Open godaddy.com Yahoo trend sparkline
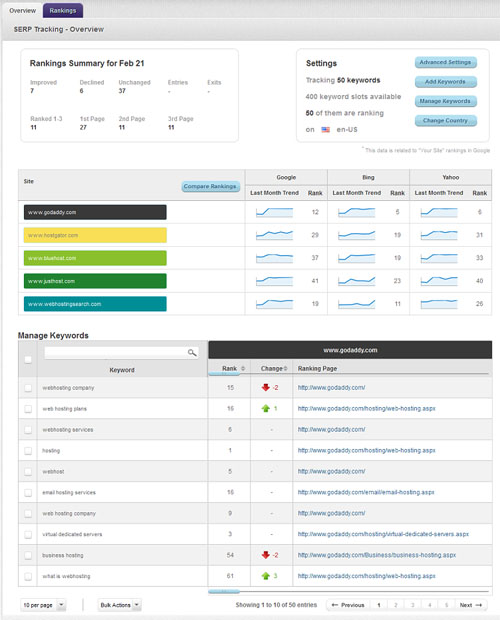500x620 pixels. tap(439, 212)
